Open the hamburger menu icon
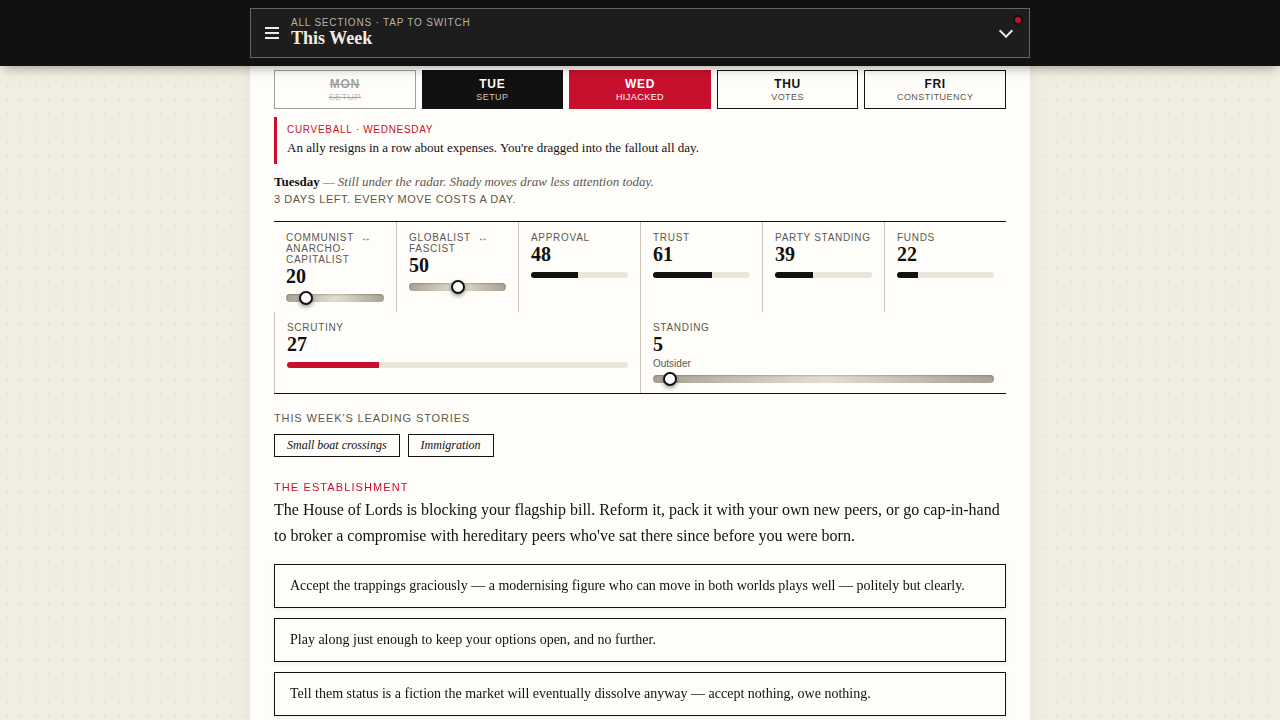The height and width of the screenshot is (720, 1280). click(x=272, y=34)
